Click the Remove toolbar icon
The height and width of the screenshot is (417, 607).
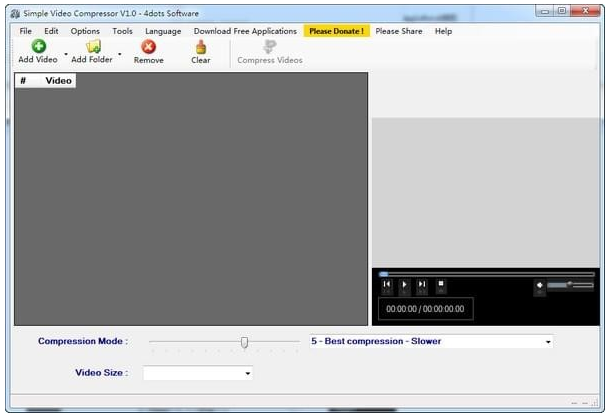(148, 47)
